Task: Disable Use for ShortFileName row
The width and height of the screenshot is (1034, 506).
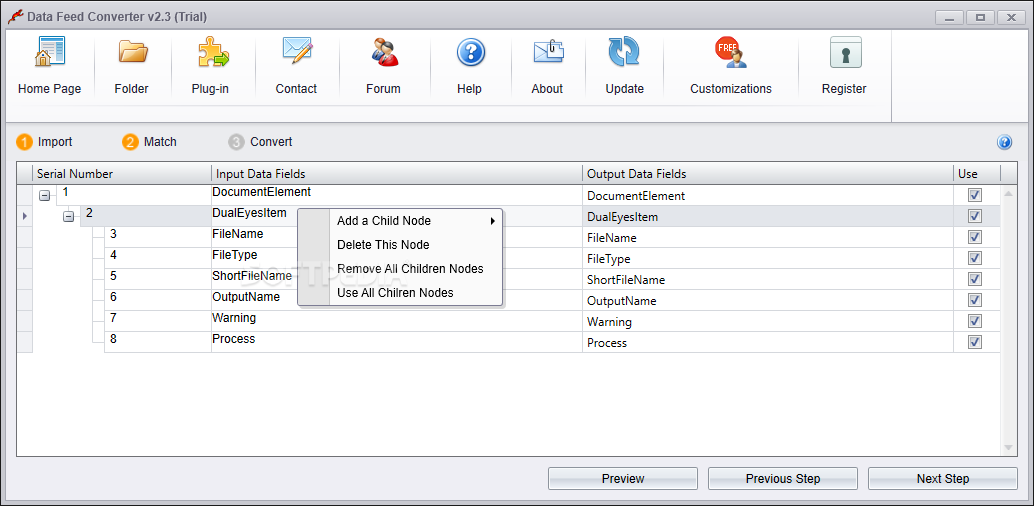Action: tap(975, 279)
